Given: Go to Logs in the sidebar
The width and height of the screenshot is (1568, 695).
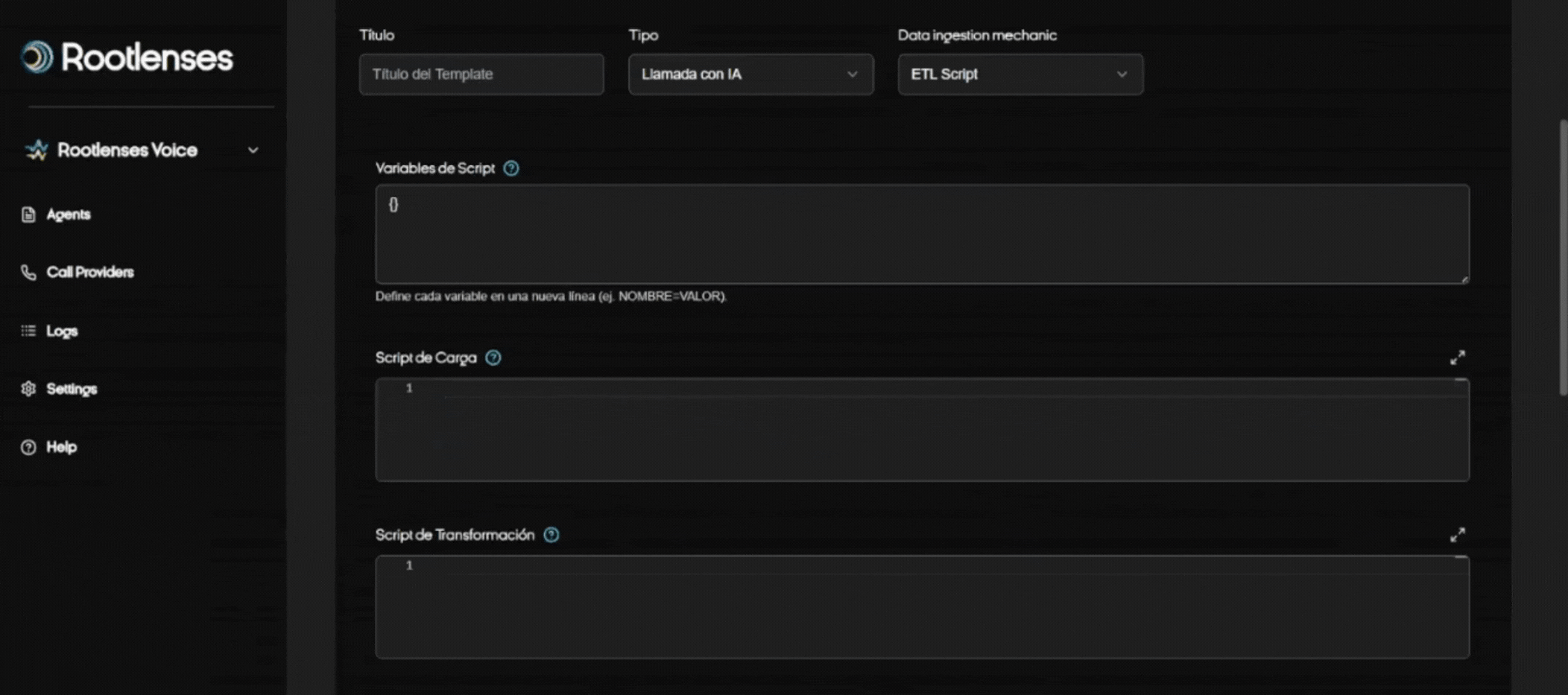Looking at the screenshot, I should (62, 331).
